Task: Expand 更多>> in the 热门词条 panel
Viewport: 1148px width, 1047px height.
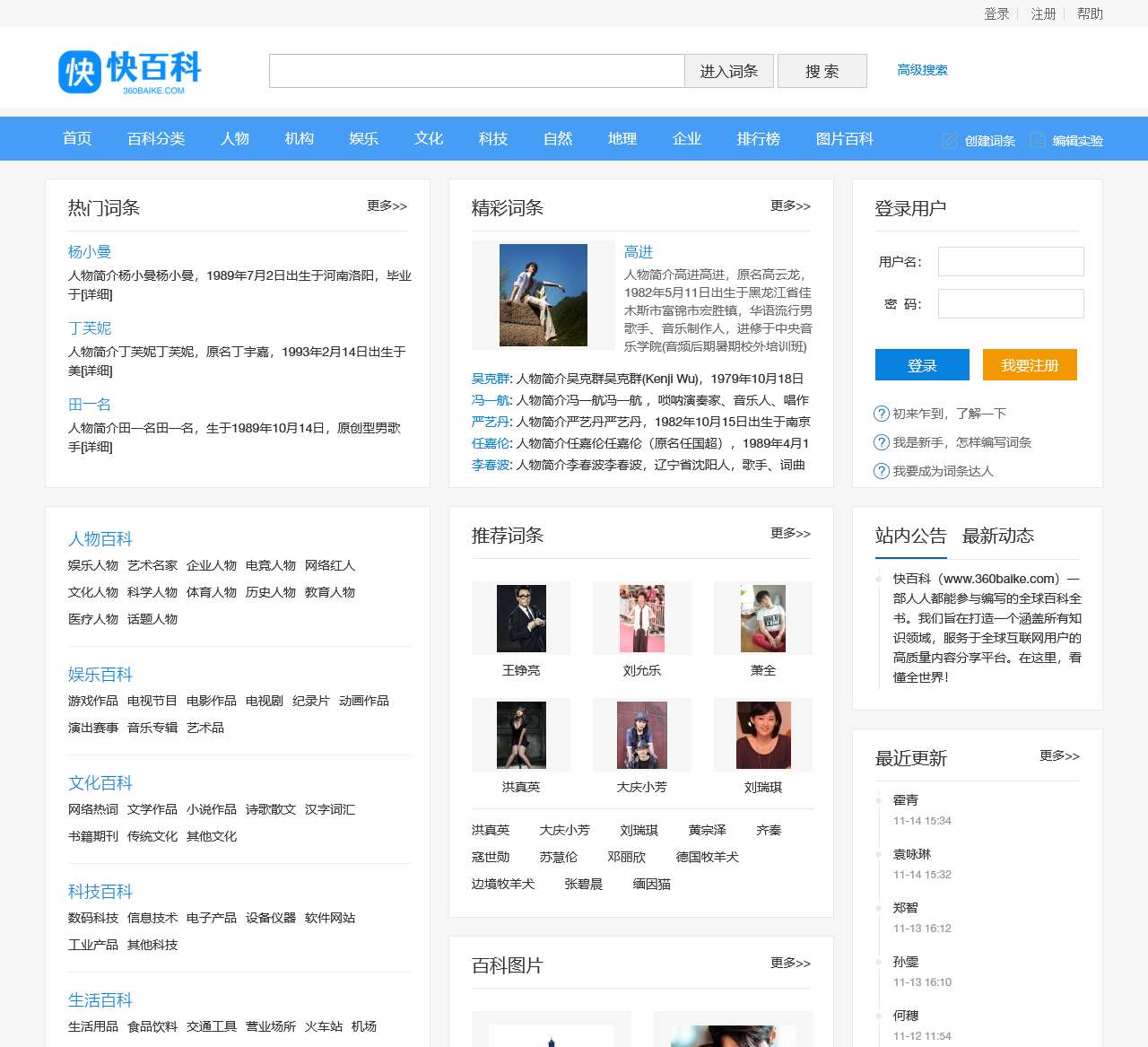Action: click(387, 205)
